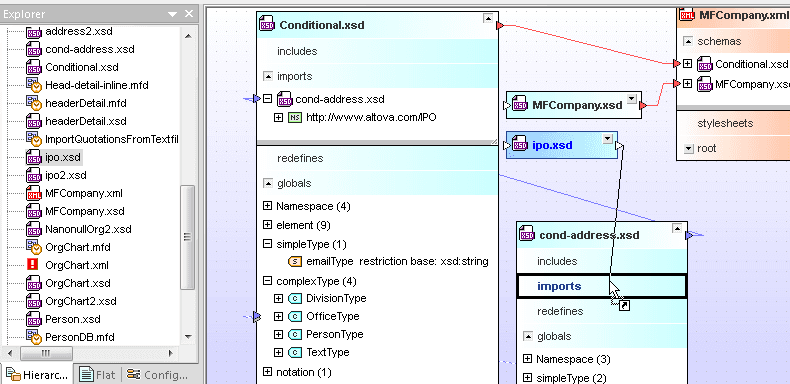Click Head-detail-inline.mfd mapping icon
790x384 pixels.
(34, 86)
